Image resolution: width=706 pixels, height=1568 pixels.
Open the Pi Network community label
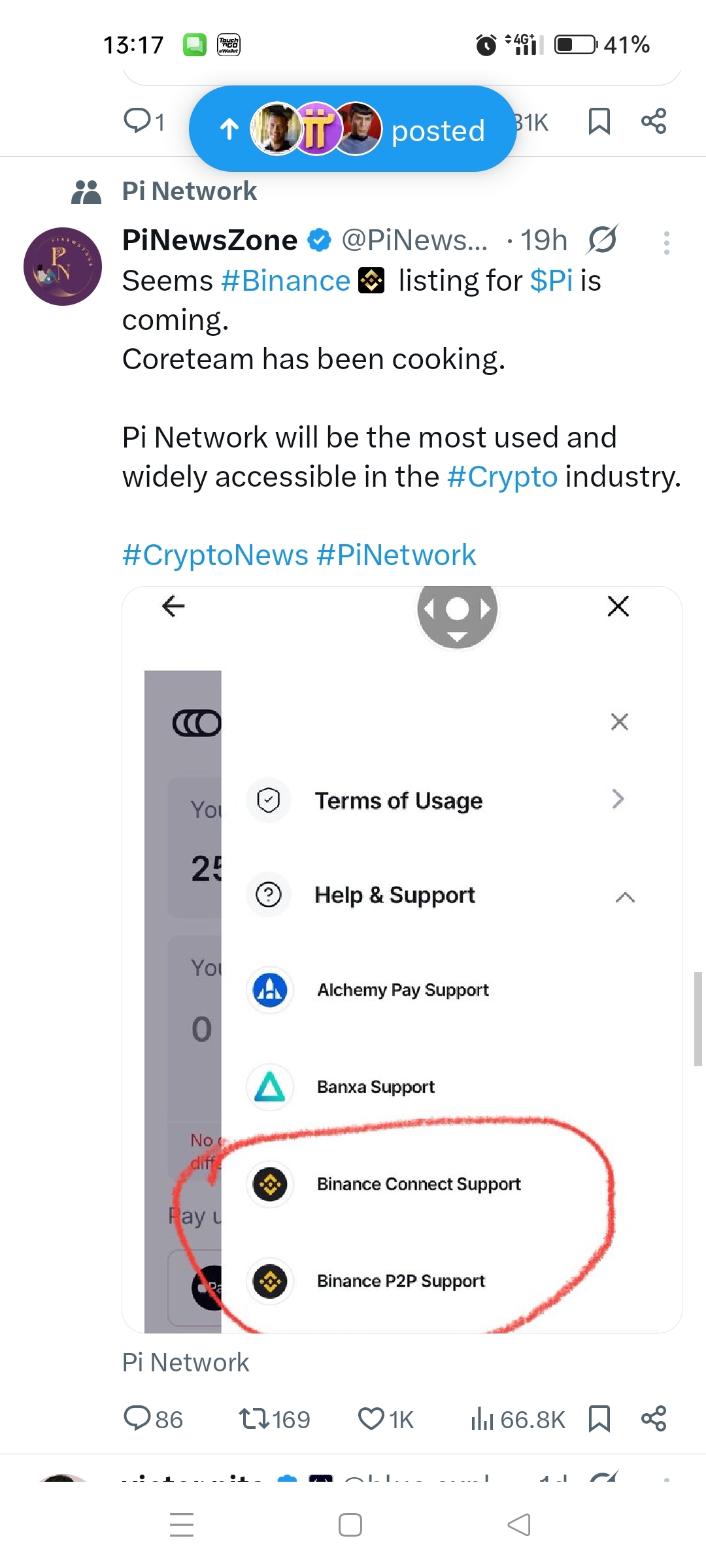[189, 191]
